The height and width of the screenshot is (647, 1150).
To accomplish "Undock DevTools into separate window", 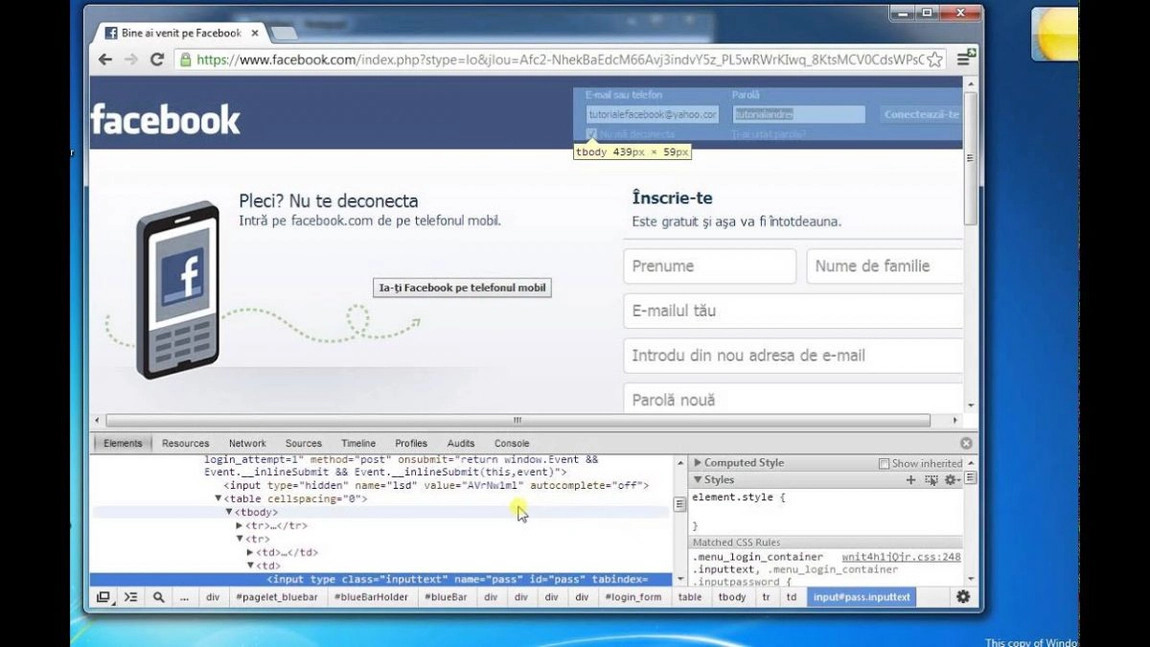I will (x=103, y=597).
